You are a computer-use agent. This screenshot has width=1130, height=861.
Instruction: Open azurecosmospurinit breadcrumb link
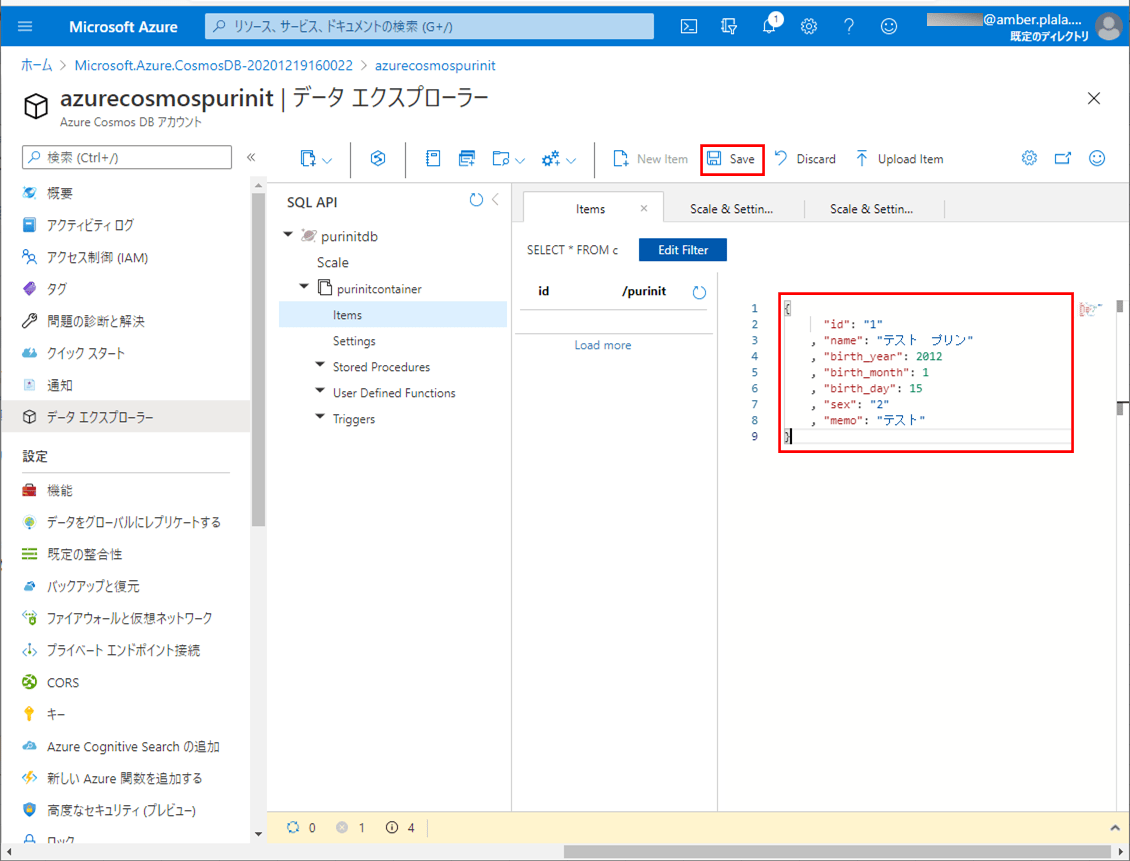[435, 66]
